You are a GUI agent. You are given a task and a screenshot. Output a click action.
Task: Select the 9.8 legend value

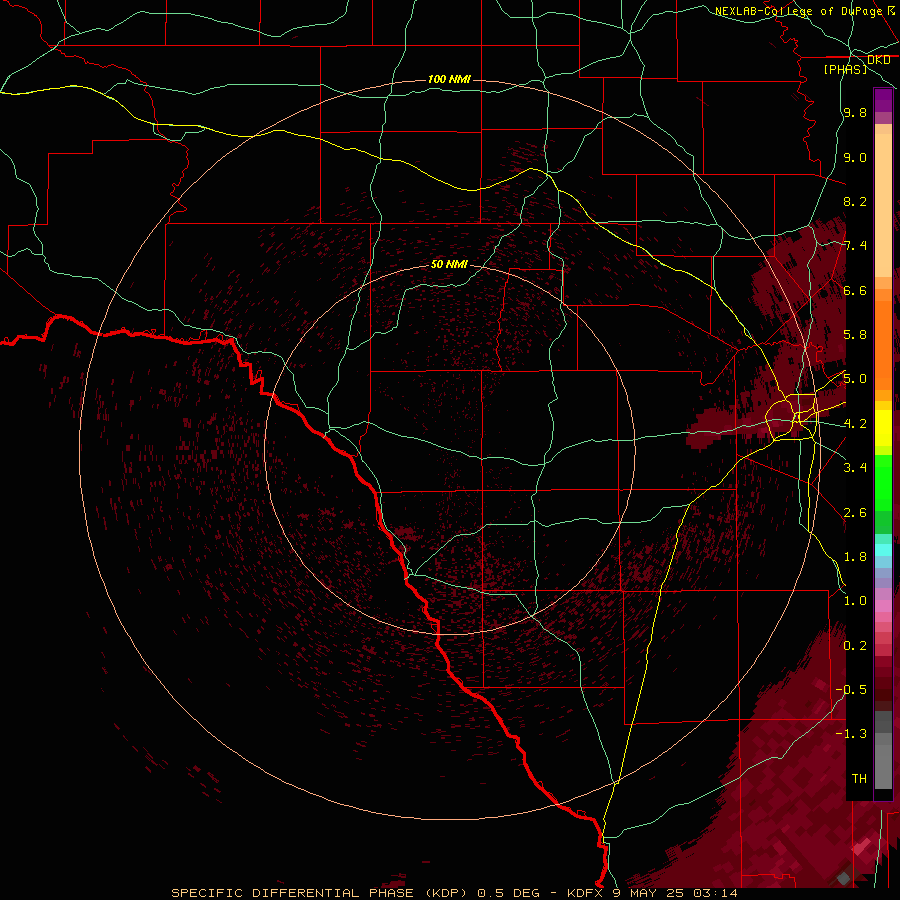point(855,112)
